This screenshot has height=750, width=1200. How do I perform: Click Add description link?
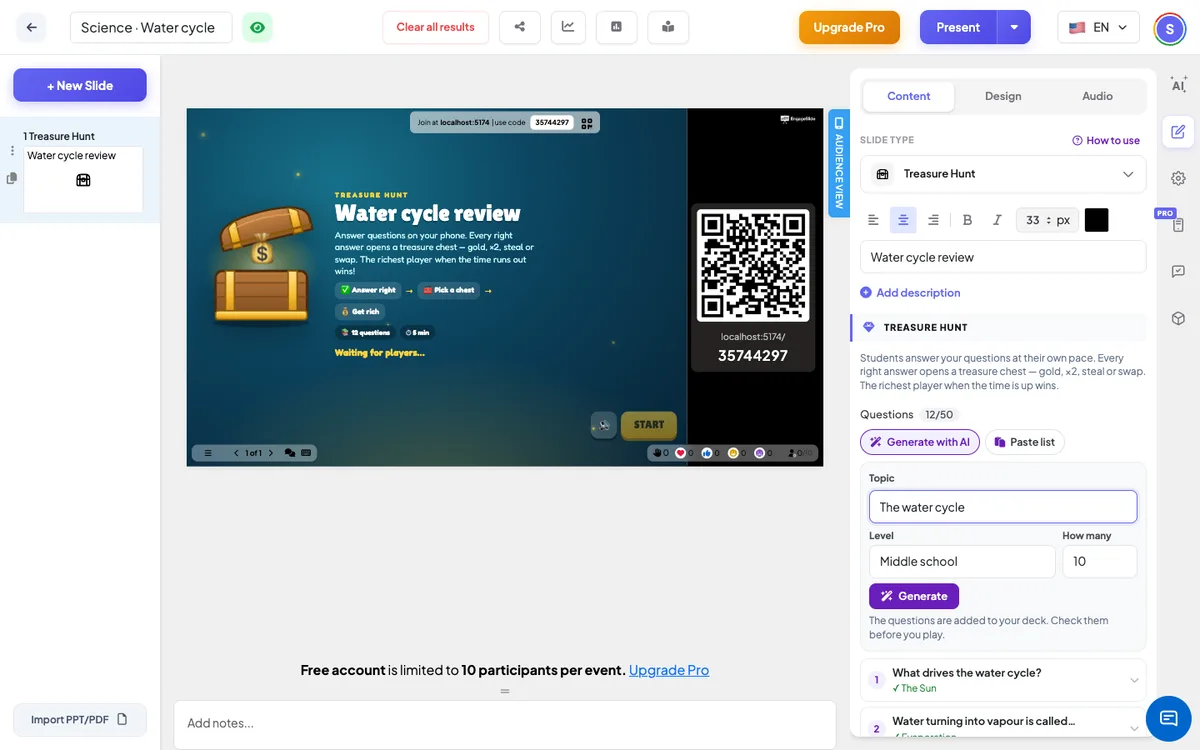910,293
